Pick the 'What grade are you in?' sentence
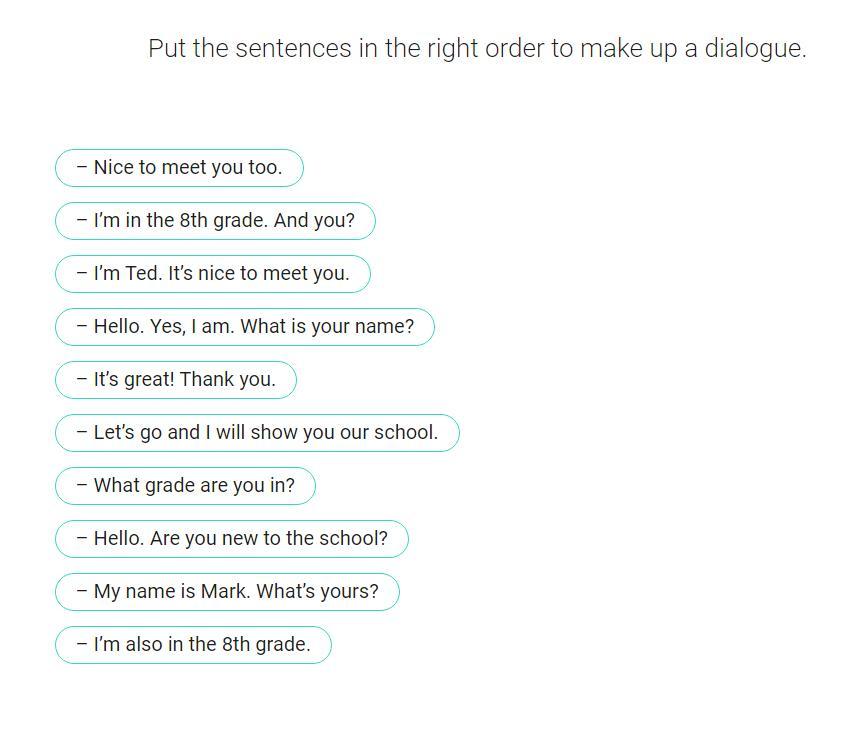863x741 pixels. pyautogui.click(x=185, y=486)
